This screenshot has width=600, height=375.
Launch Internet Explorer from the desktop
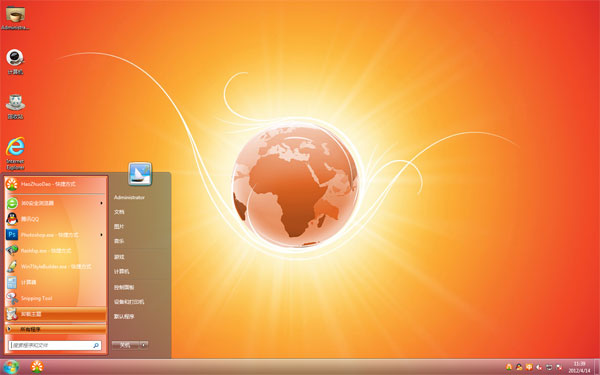click(x=15, y=153)
